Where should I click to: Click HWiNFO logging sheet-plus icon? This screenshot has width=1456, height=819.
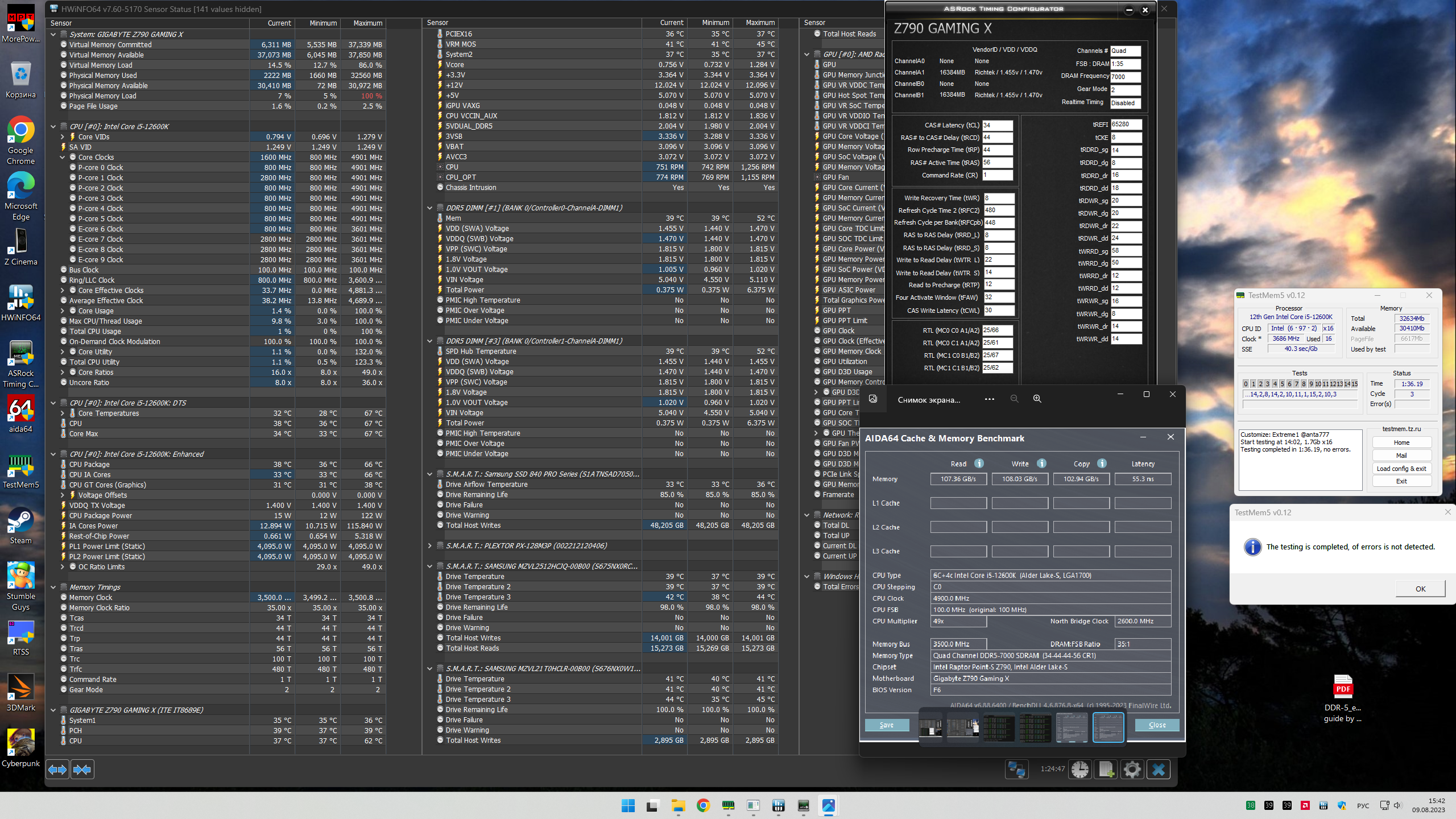1106,770
